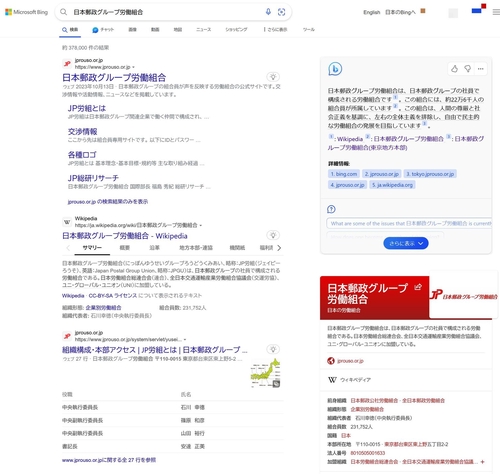The width and height of the screenshot is (500, 474).
Task: Click the 3. tokyo.jprouso.or.jp source chip
Action: click(x=430, y=174)
